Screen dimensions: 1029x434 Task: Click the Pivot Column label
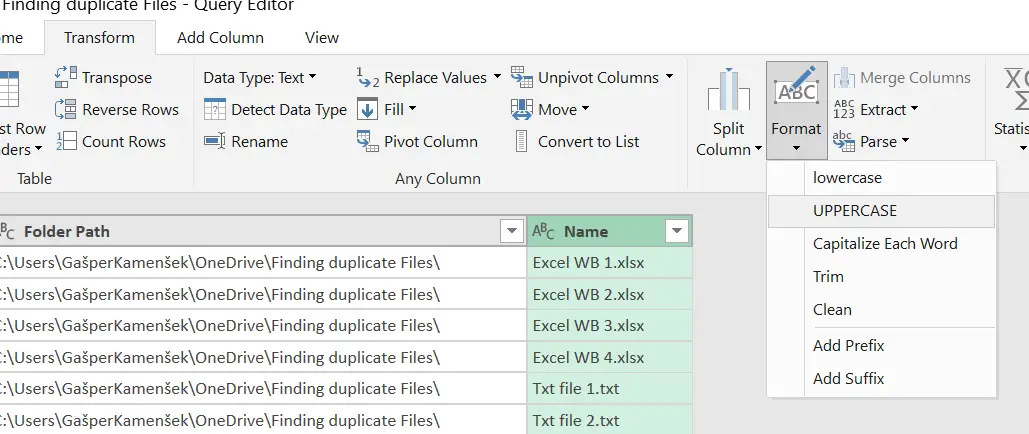click(431, 142)
